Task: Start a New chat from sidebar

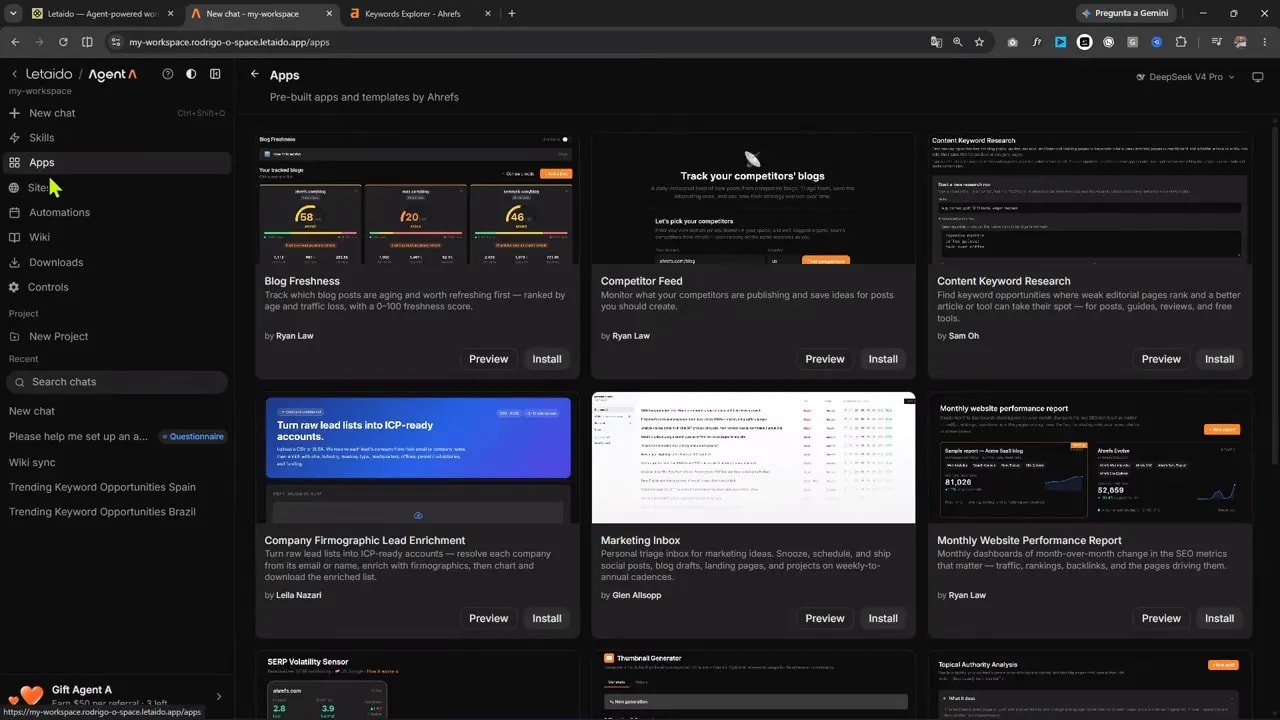Action: point(117,113)
